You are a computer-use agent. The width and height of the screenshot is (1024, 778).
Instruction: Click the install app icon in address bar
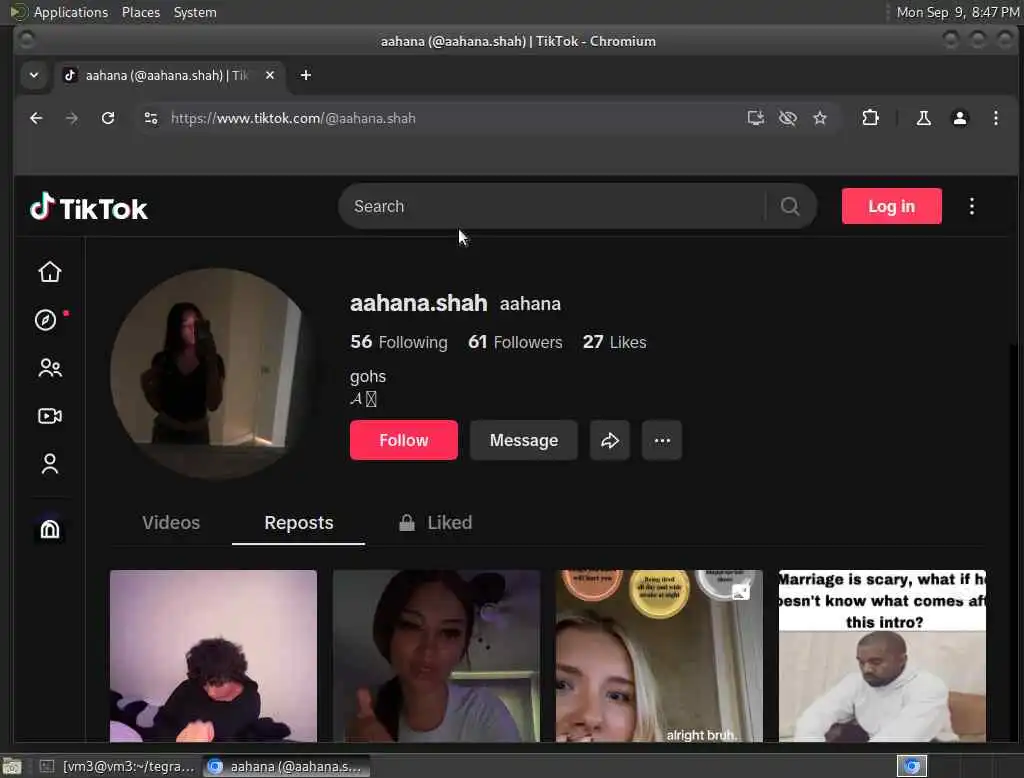pos(756,118)
